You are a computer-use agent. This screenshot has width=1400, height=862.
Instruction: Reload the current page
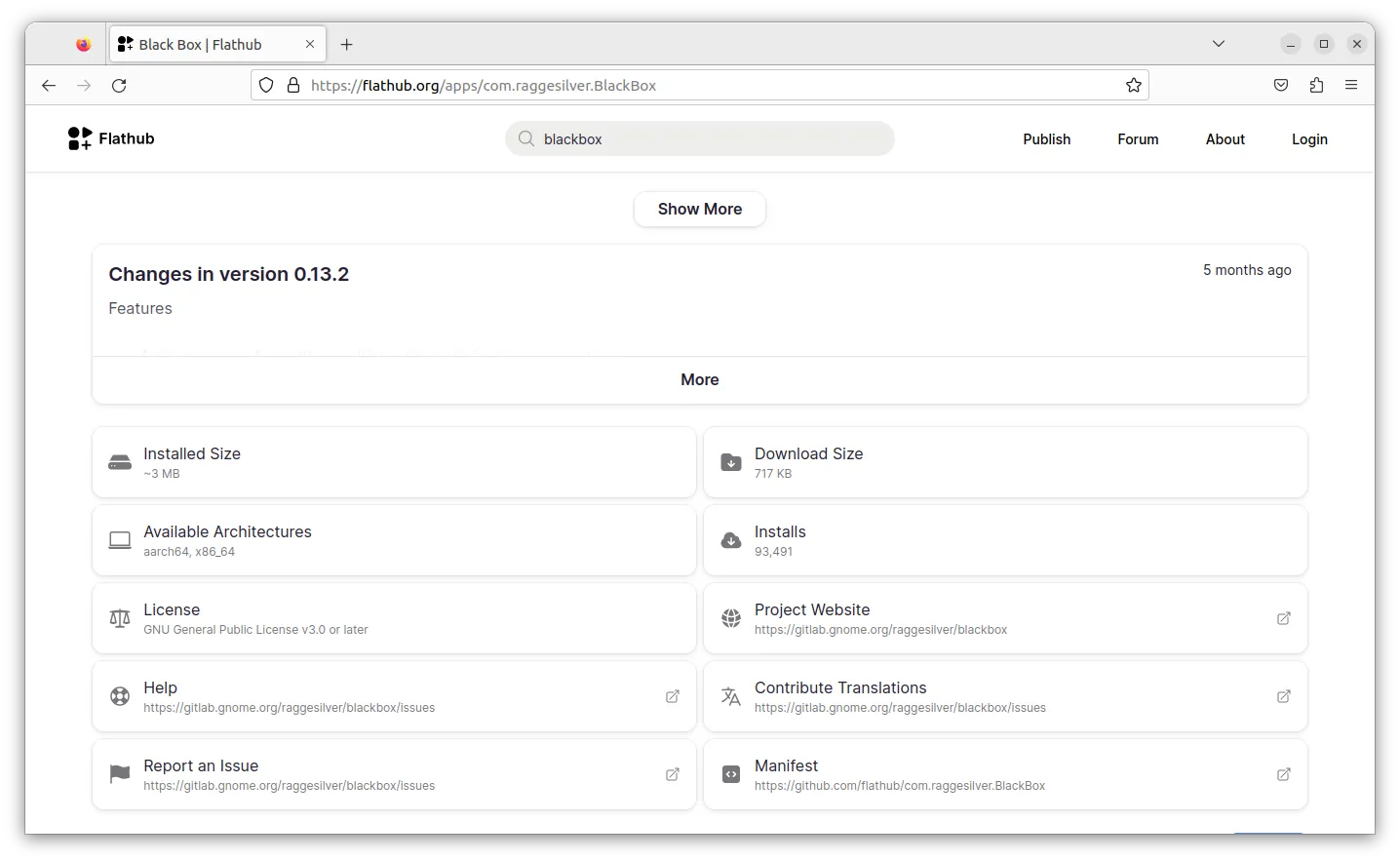point(119,86)
